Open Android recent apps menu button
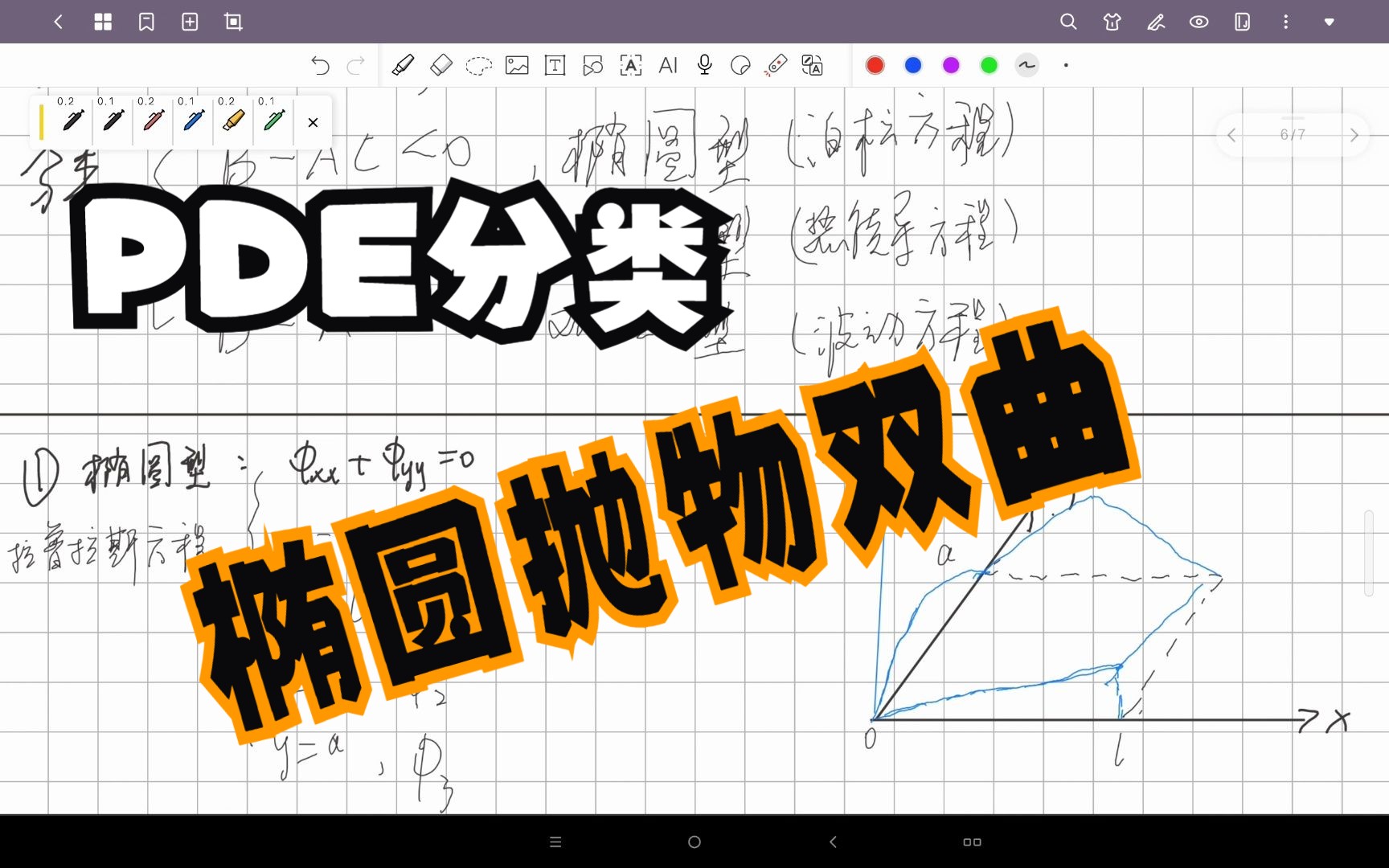Image resolution: width=1389 pixels, height=868 pixels. click(555, 841)
